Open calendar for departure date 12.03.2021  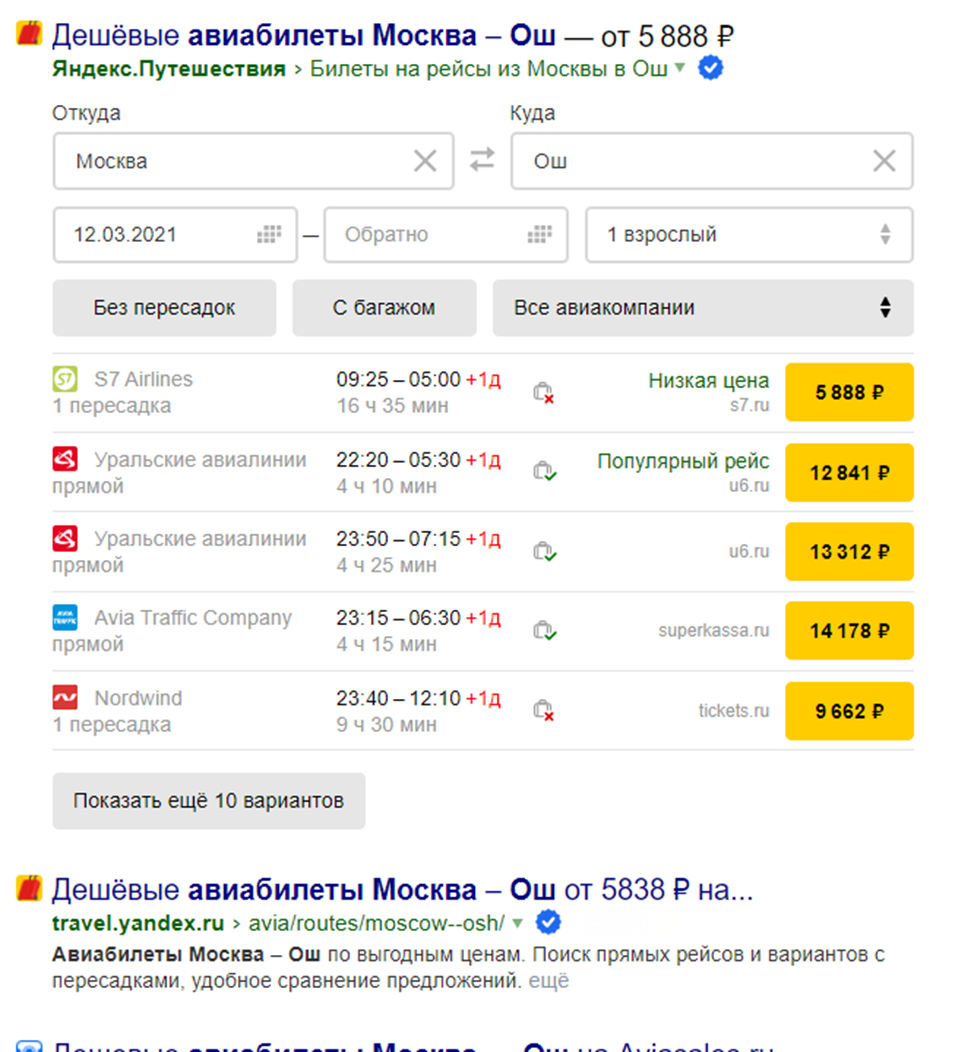pyautogui.click(x=270, y=235)
